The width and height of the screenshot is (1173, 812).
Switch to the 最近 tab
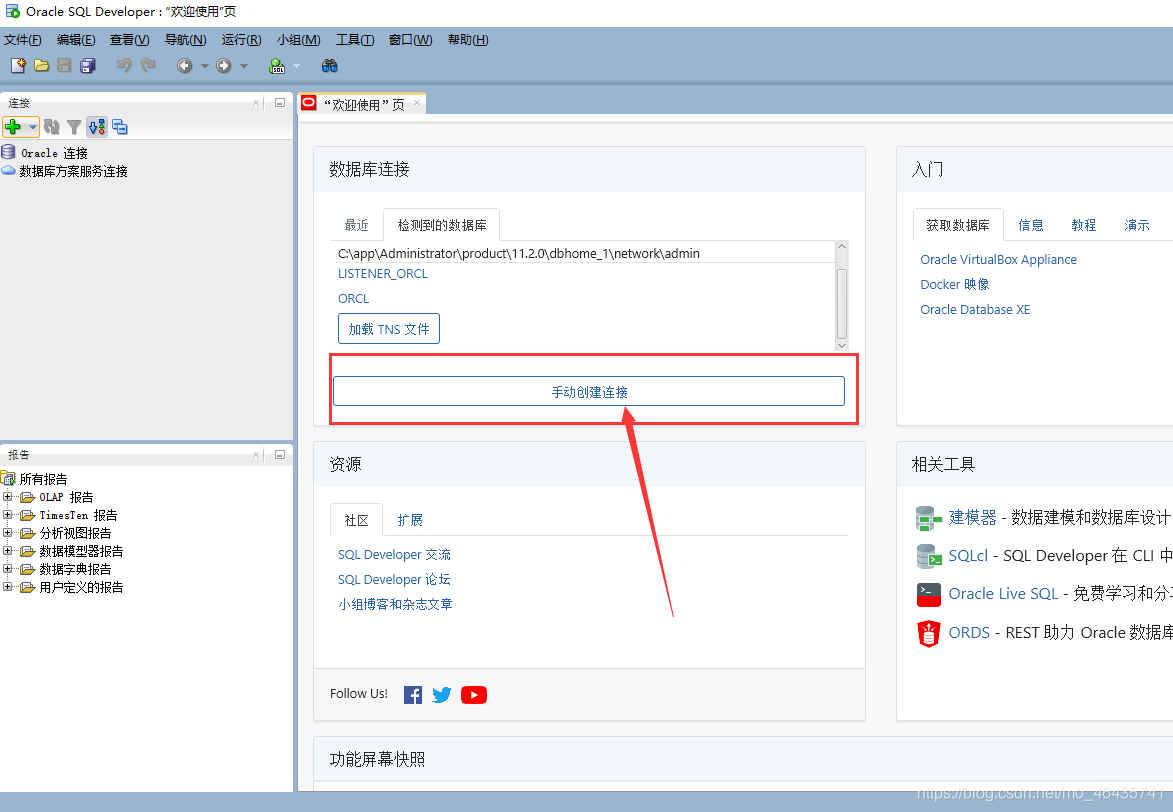(x=356, y=225)
